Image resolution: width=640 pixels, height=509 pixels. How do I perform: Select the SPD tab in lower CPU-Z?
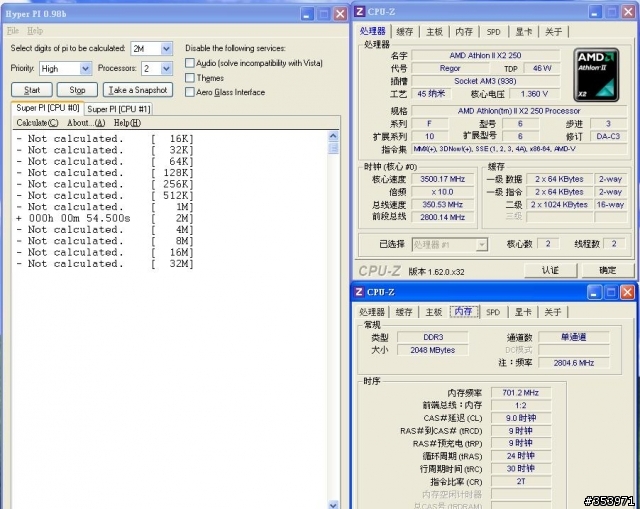coord(493,312)
